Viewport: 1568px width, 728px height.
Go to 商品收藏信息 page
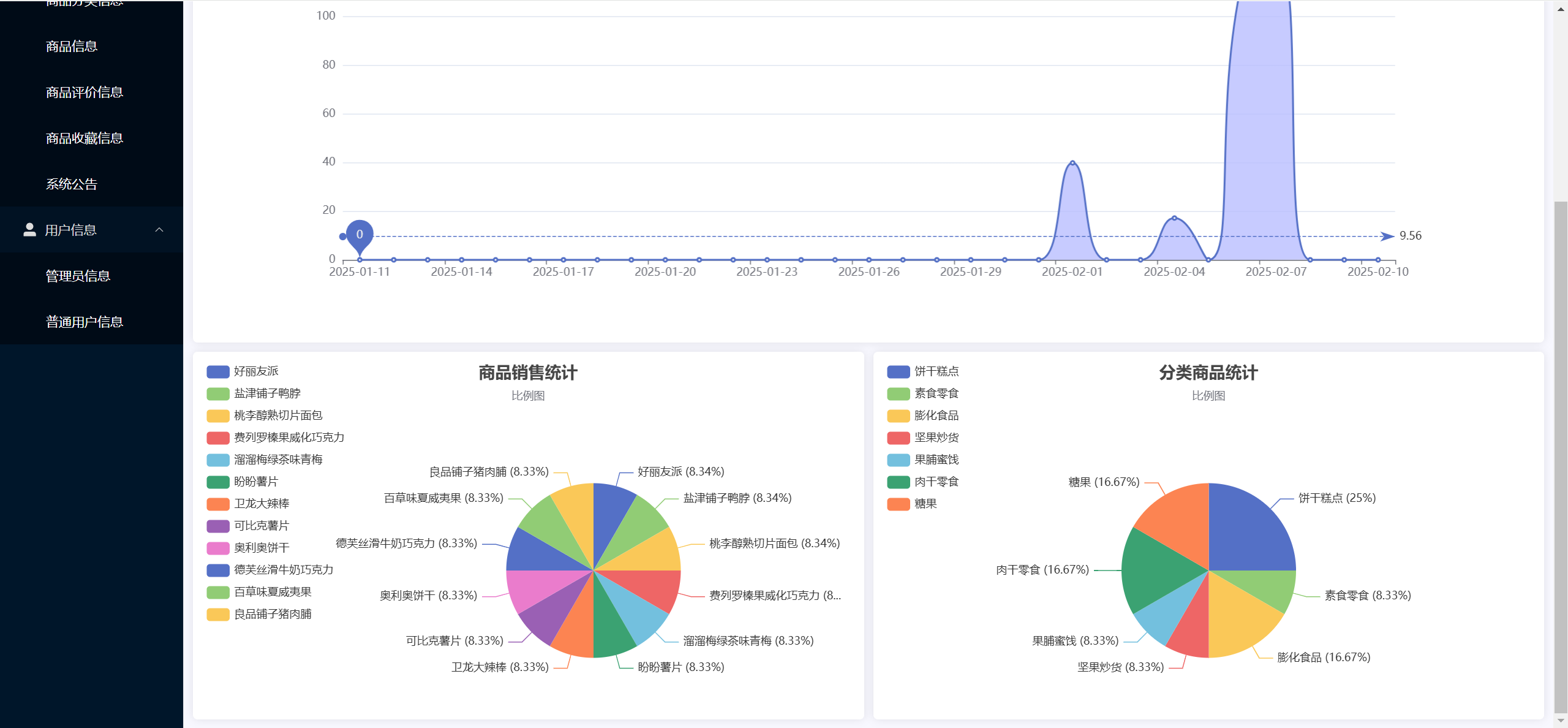tap(85, 138)
